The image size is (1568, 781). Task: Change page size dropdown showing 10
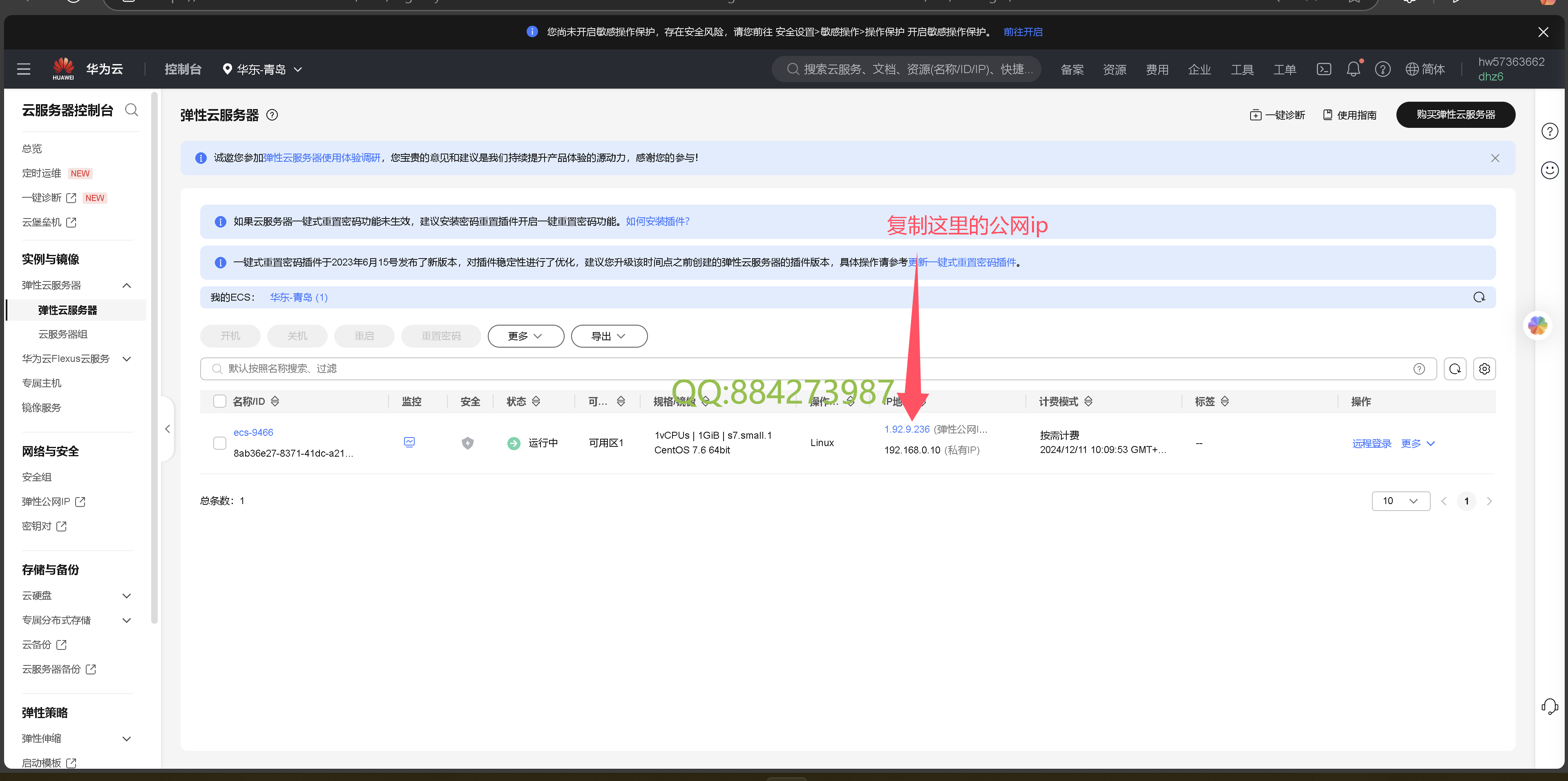coord(1400,501)
